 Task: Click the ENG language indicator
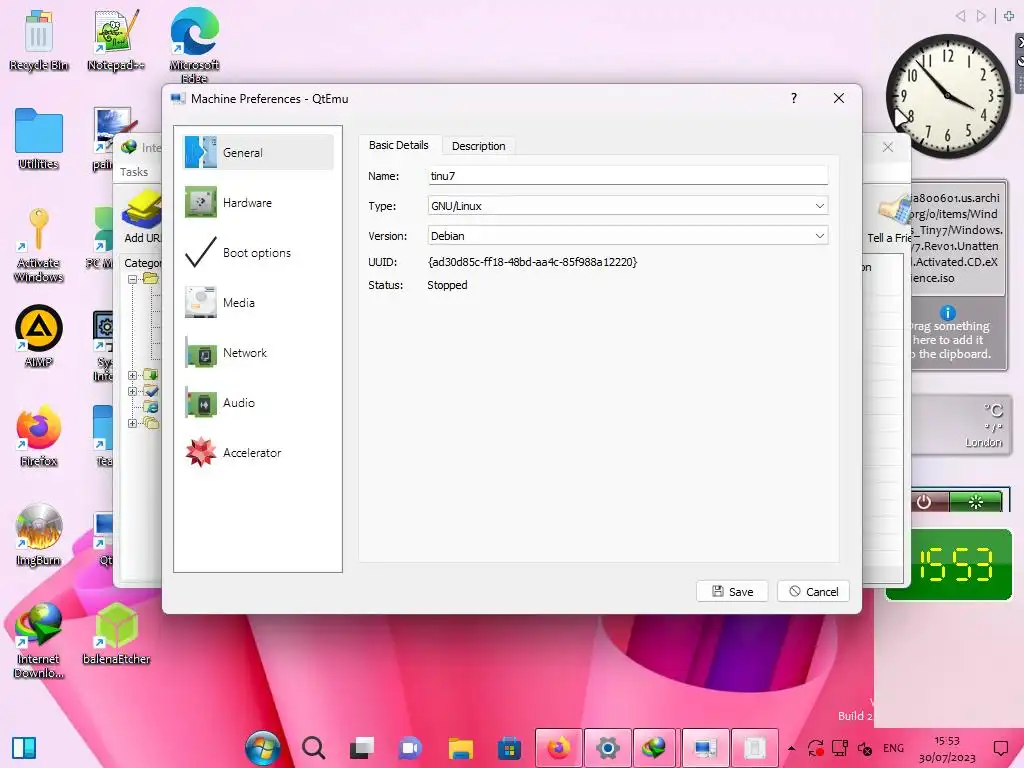point(893,748)
